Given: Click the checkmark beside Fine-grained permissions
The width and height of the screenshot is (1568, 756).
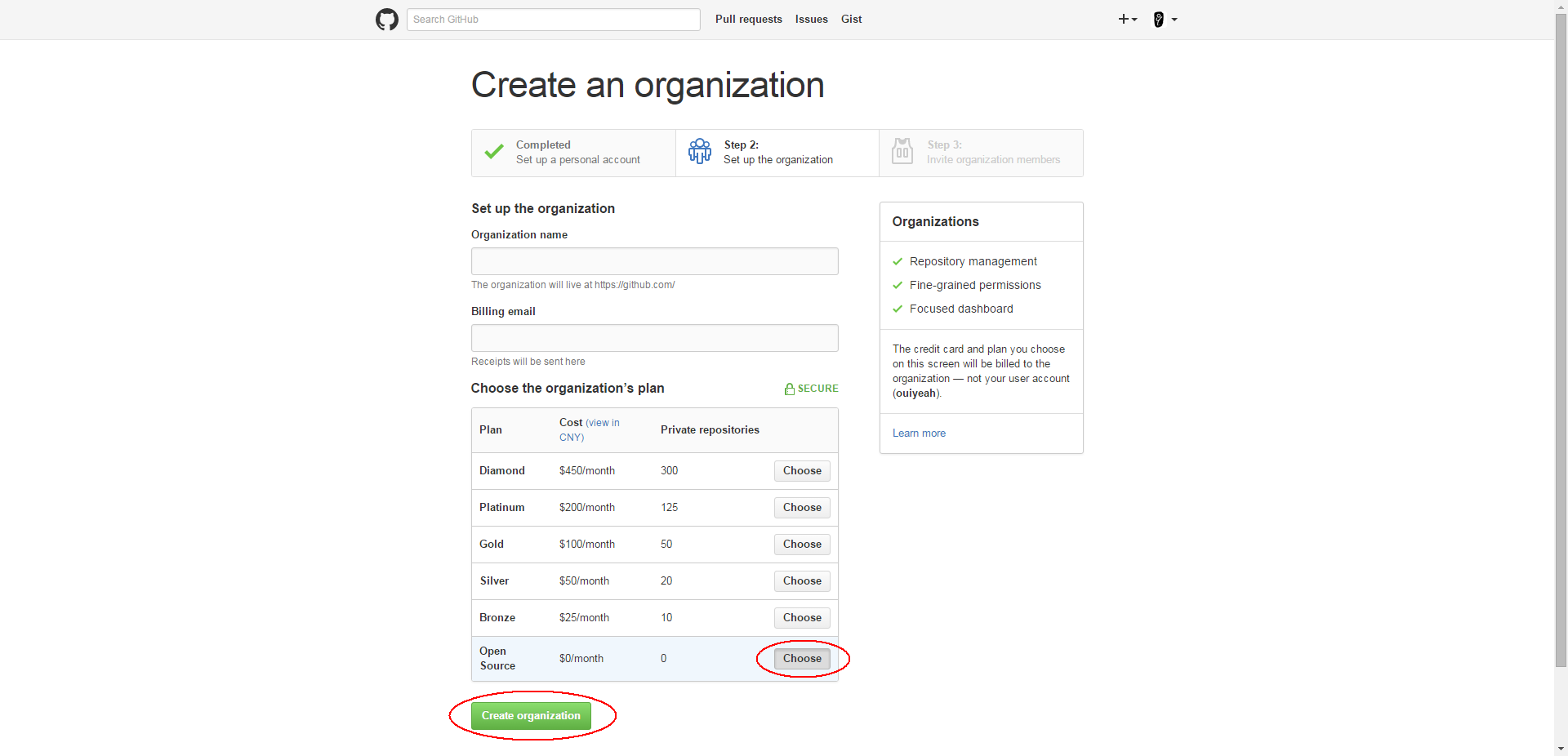Looking at the screenshot, I should coord(898,286).
